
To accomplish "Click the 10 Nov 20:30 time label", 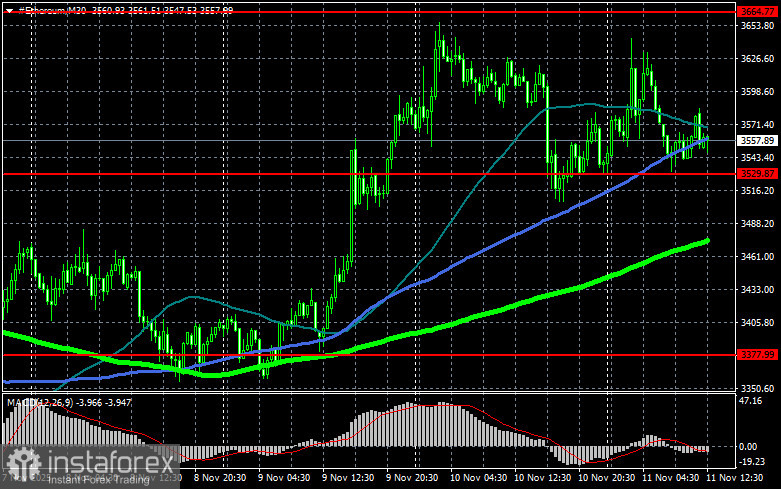I will coord(607,478).
